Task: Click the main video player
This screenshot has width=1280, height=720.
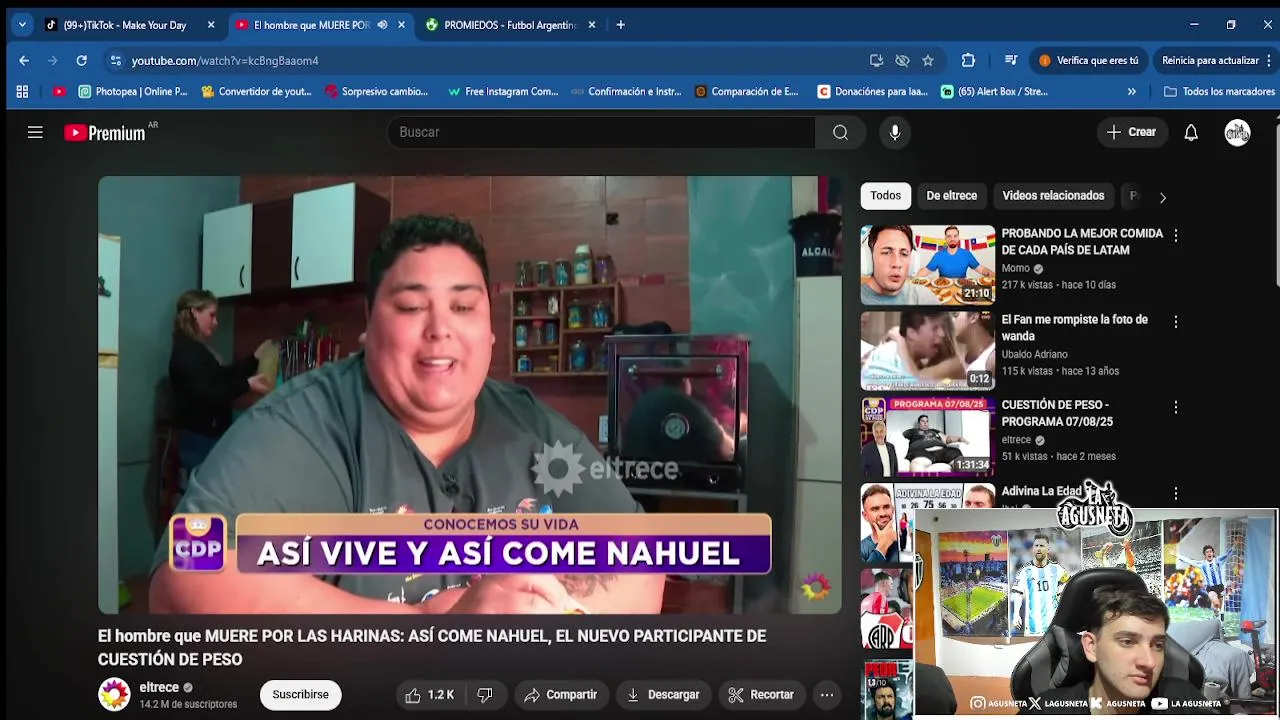Action: pyautogui.click(x=469, y=395)
